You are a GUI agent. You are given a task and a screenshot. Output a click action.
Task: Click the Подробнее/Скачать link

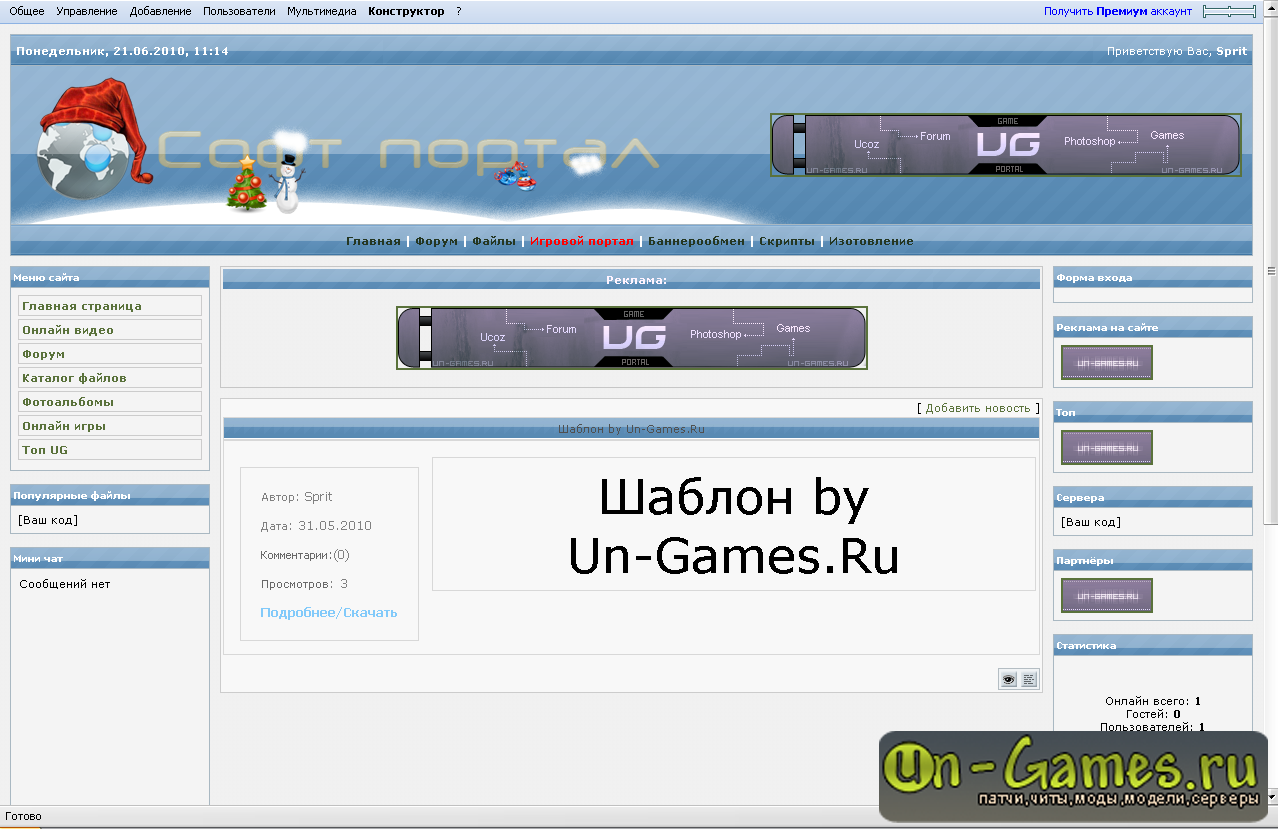(329, 612)
